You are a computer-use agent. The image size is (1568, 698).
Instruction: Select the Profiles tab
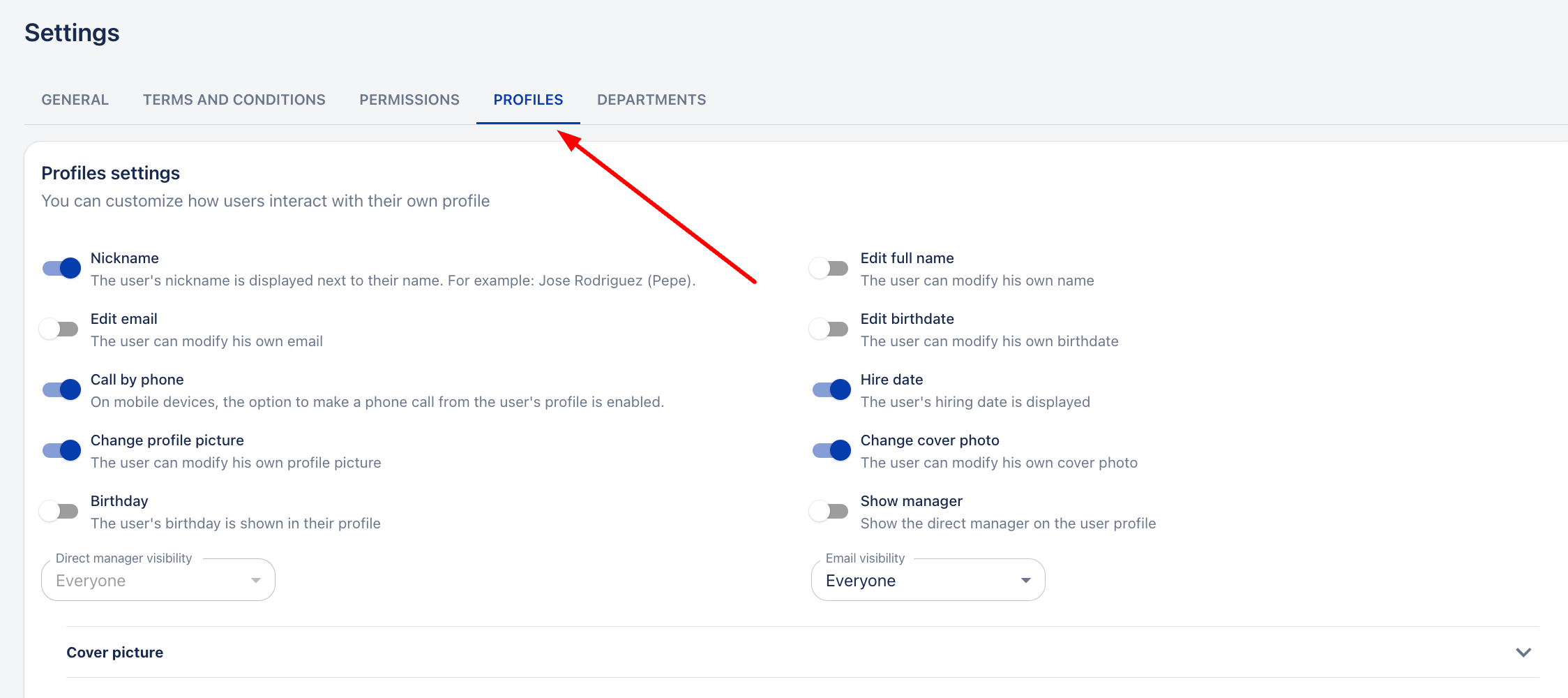click(x=528, y=99)
